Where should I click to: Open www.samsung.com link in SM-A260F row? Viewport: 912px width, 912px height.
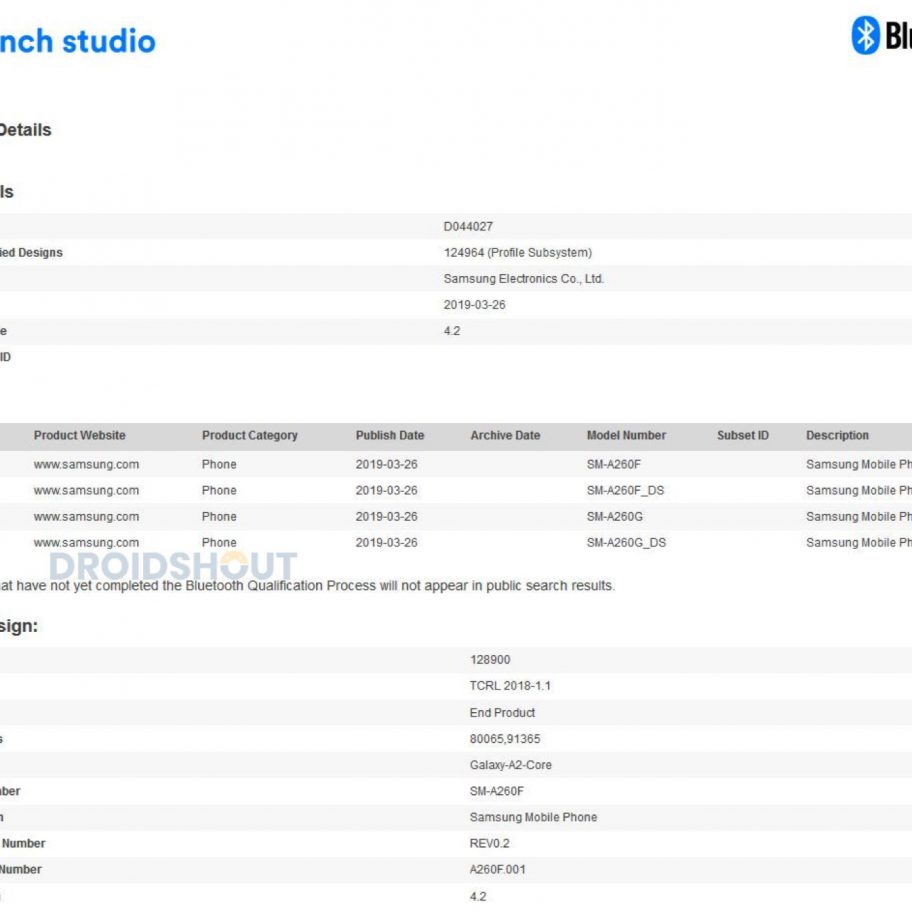coord(86,464)
